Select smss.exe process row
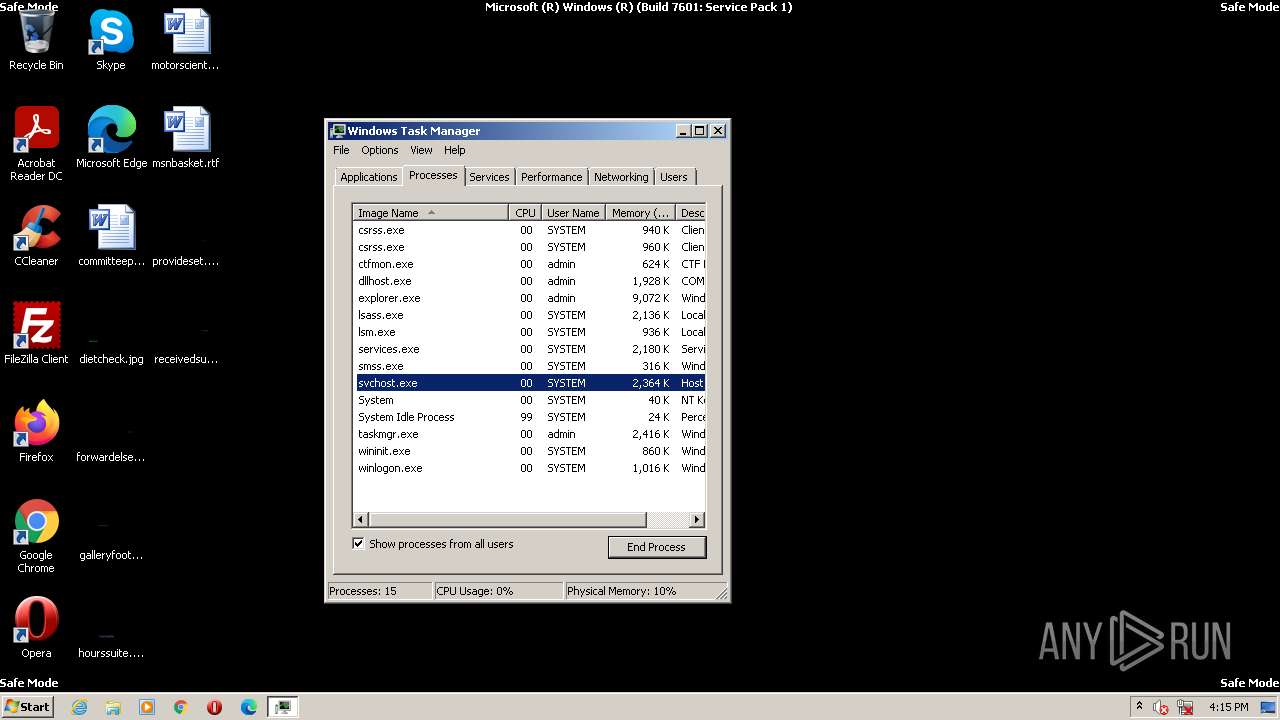The height and width of the screenshot is (720, 1280). (x=530, y=366)
